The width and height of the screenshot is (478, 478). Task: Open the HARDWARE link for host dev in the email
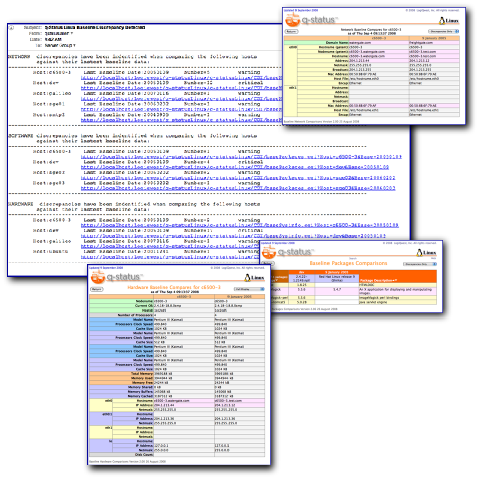[x=233, y=236]
